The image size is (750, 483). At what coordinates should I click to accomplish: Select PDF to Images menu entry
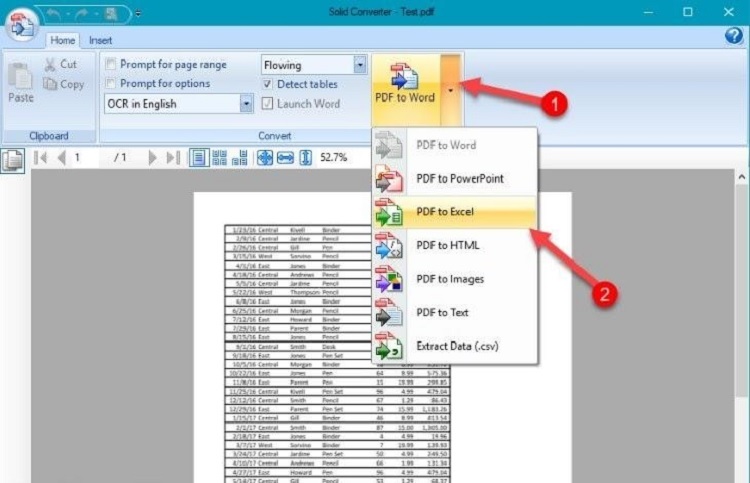[x=454, y=279]
